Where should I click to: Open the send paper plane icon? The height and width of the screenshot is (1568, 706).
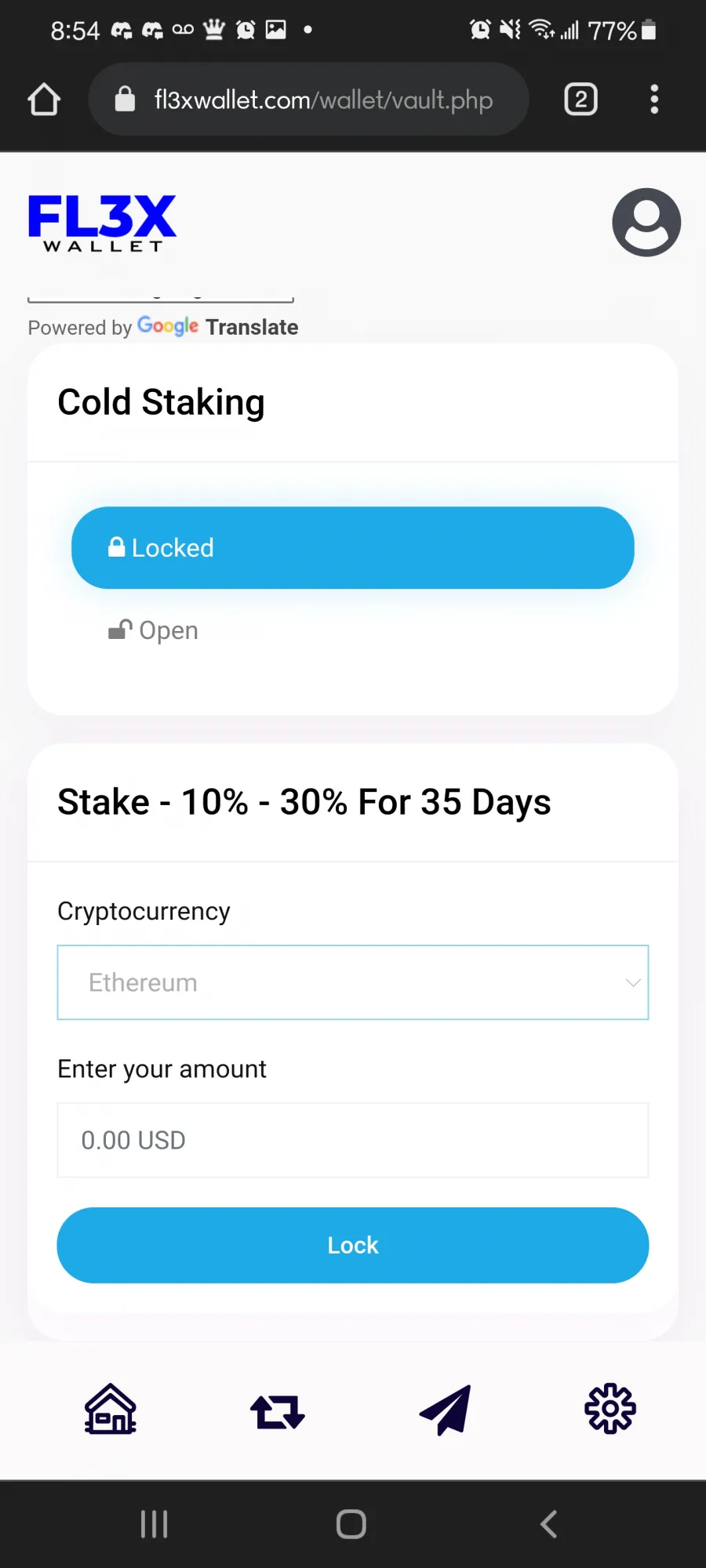(x=445, y=1410)
